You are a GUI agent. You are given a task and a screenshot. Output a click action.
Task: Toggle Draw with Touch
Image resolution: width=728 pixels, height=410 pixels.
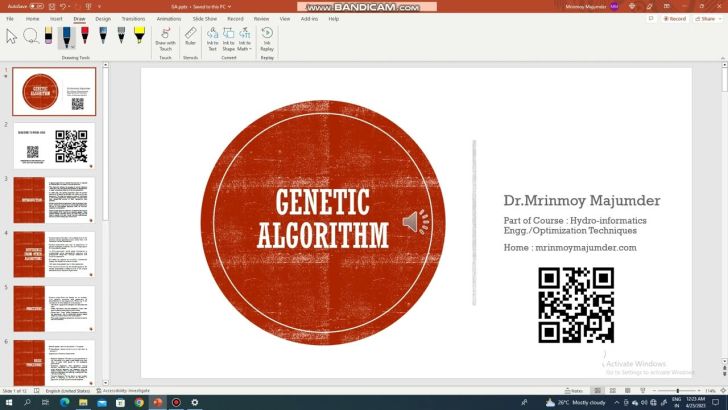click(x=165, y=39)
